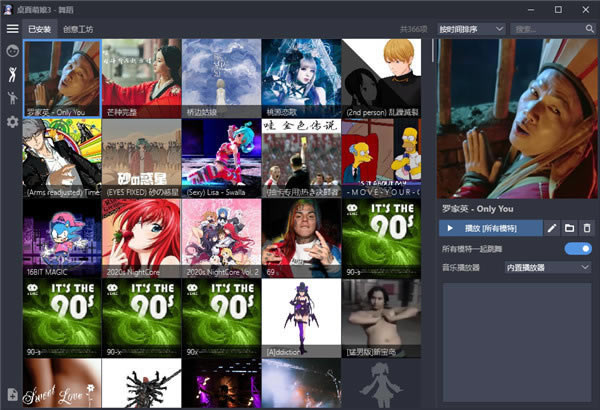The image size is (600, 410).
Task: Select the (EYES FIXED) 砂の惑星 thumbnail
Action: pyautogui.click(x=142, y=158)
